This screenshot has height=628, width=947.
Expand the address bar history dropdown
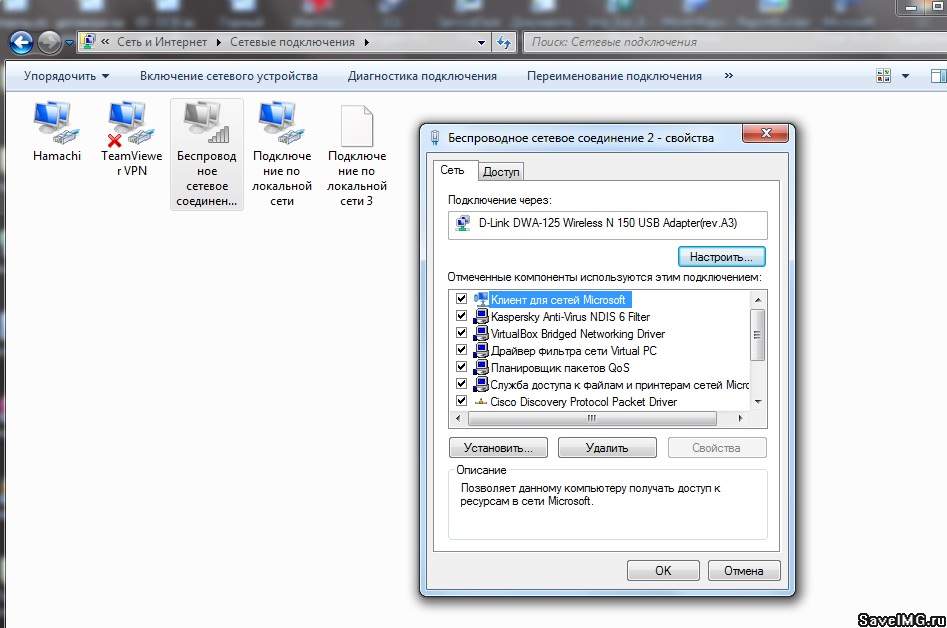click(x=481, y=42)
